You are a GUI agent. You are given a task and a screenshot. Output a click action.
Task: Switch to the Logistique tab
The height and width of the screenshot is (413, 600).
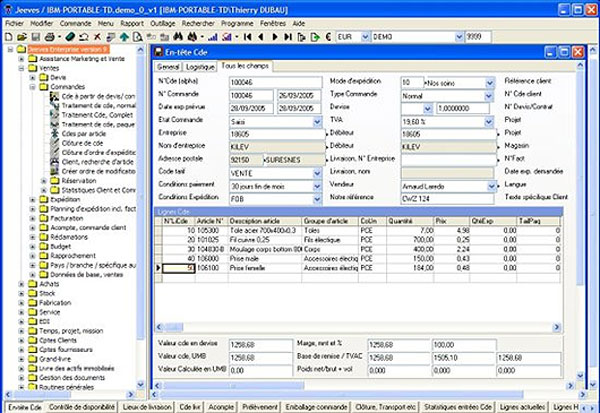click(198, 66)
